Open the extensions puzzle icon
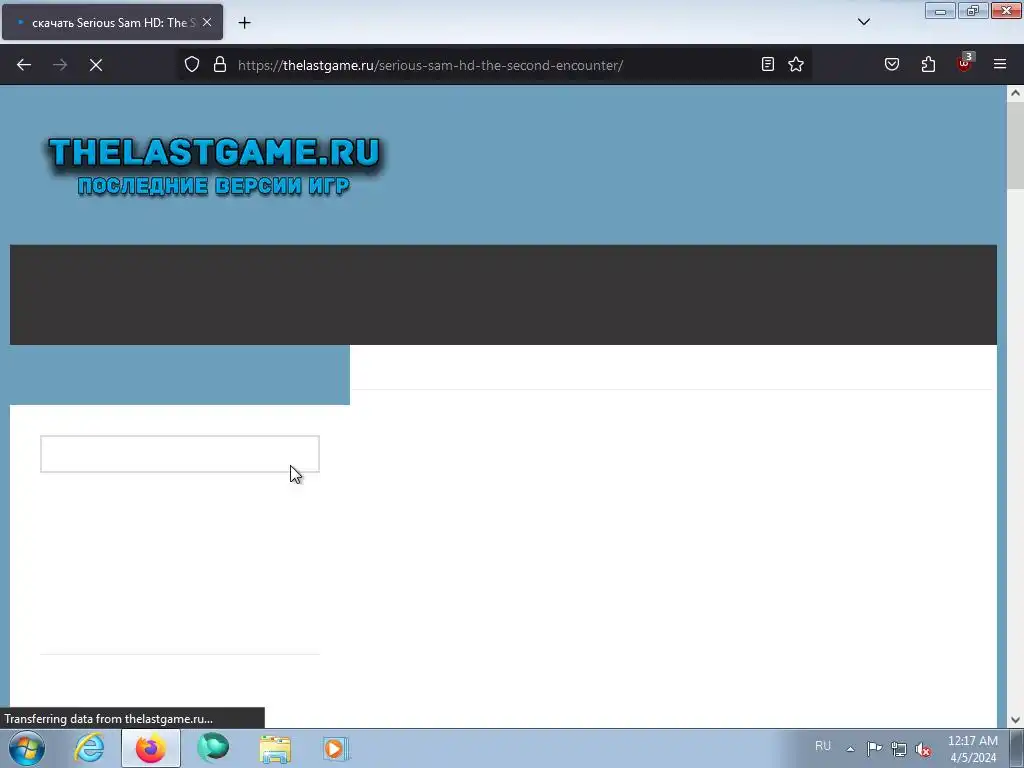The width and height of the screenshot is (1024, 768). pos(928,64)
